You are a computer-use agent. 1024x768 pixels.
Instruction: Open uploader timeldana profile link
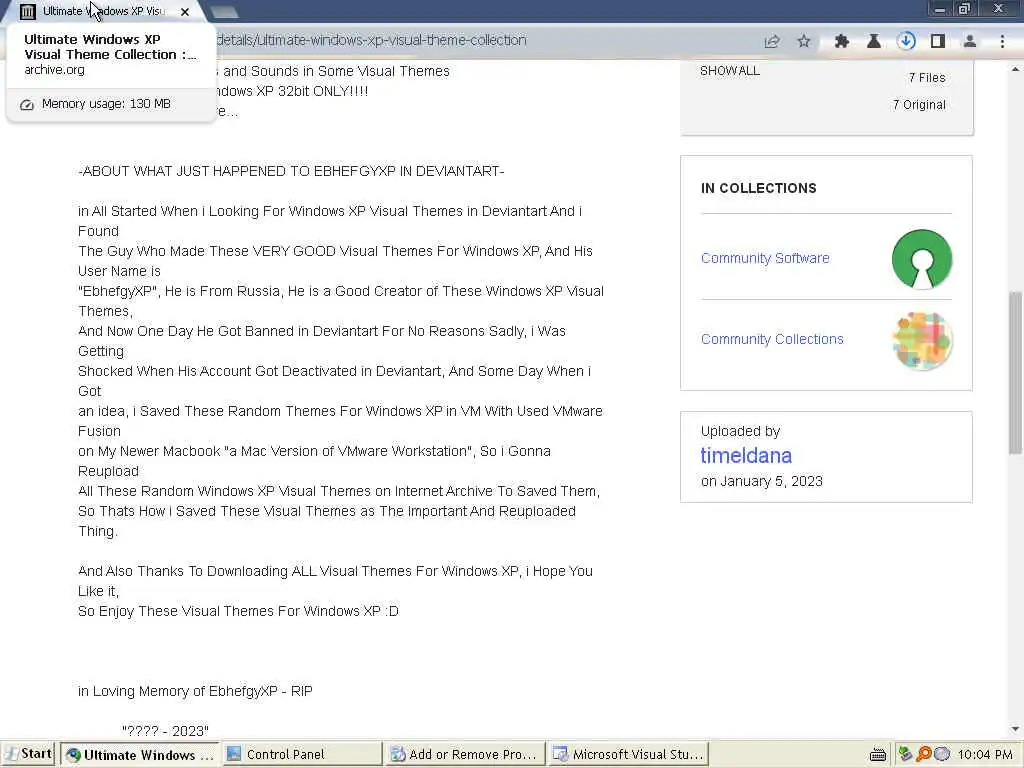pos(746,455)
